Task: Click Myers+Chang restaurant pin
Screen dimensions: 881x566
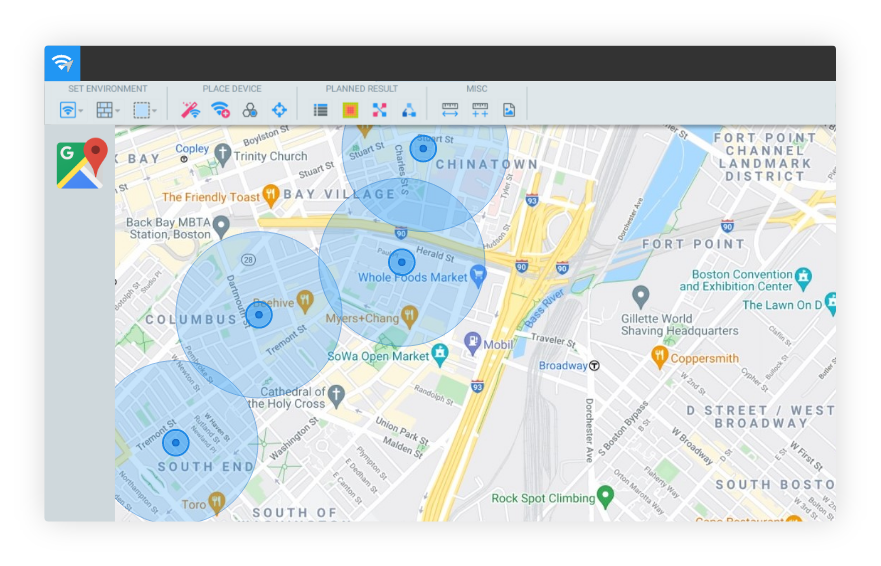Action: 410,317
